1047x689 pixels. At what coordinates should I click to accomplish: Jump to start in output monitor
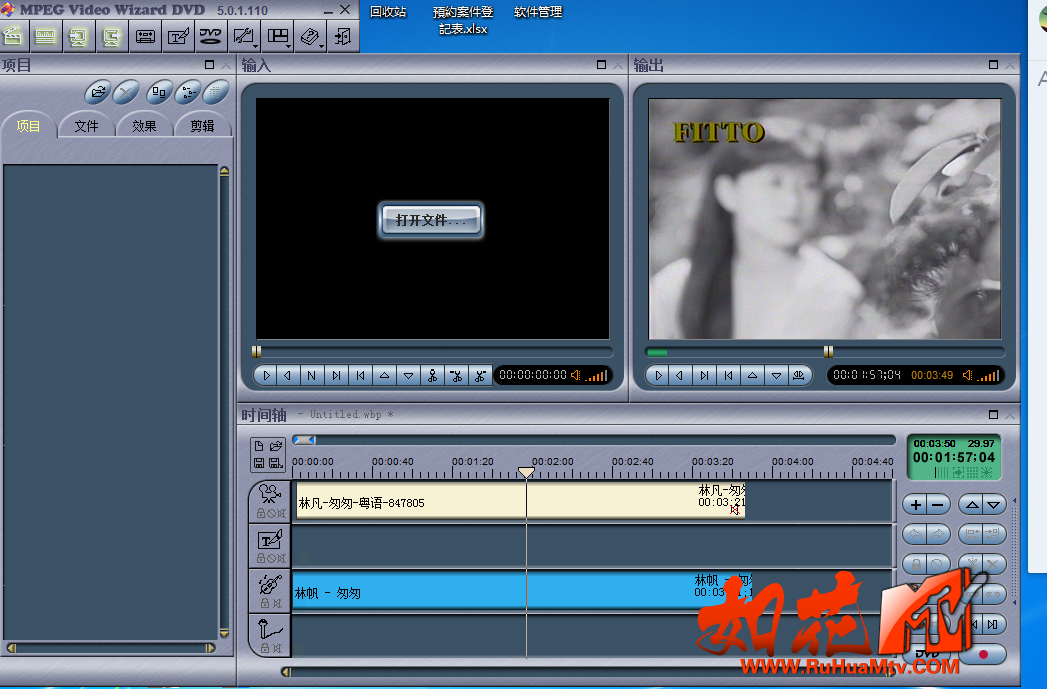point(728,376)
